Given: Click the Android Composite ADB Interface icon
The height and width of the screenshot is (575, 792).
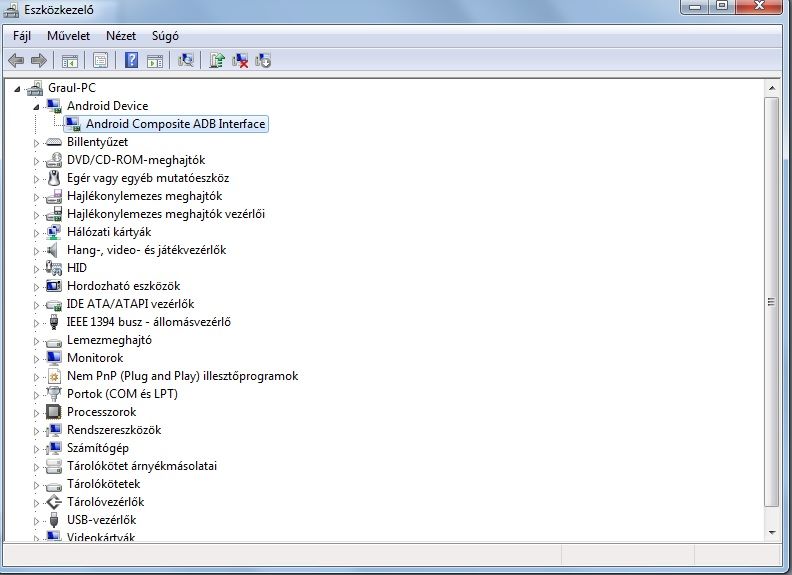Looking at the screenshot, I should tap(73, 124).
